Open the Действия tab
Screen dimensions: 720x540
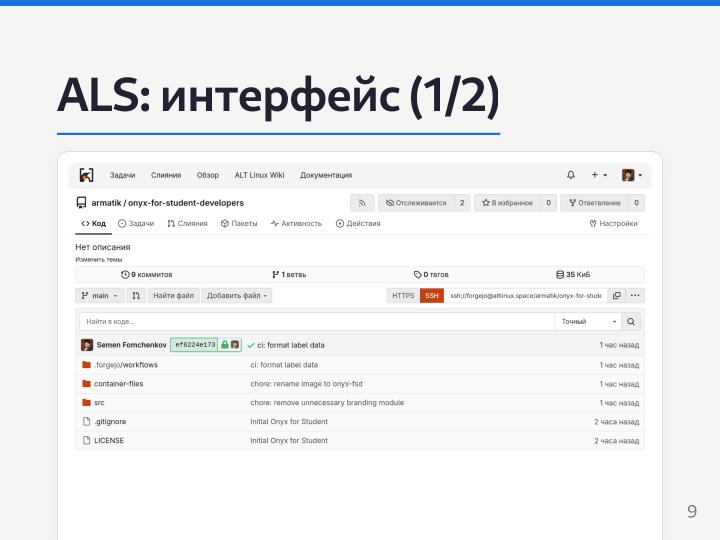coord(358,224)
